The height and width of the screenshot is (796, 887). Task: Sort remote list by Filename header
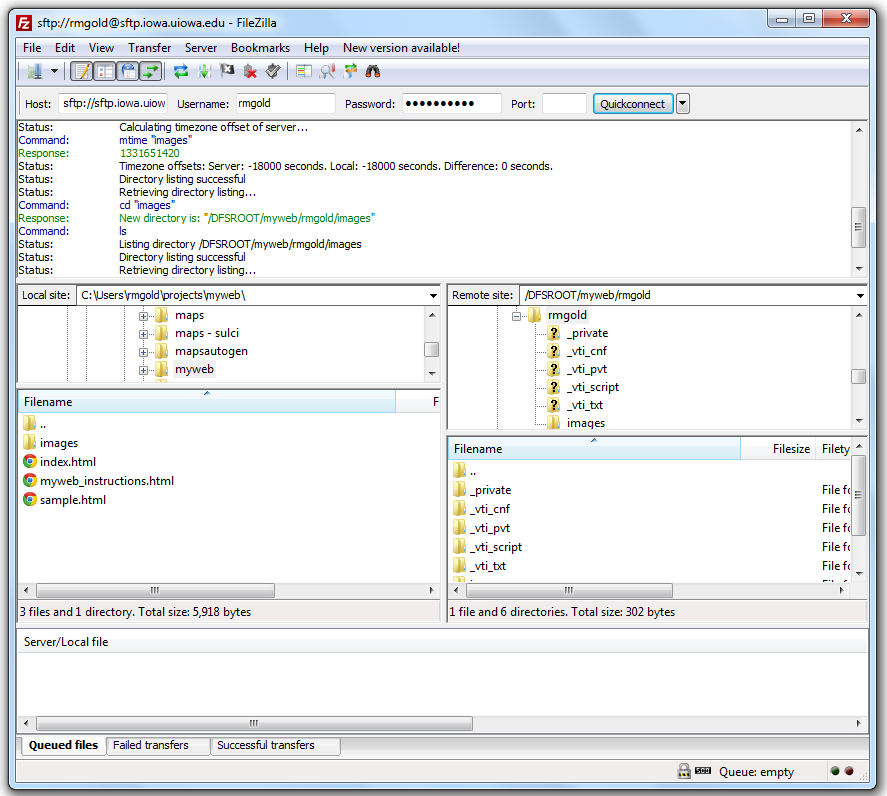click(x=595, y=449)
